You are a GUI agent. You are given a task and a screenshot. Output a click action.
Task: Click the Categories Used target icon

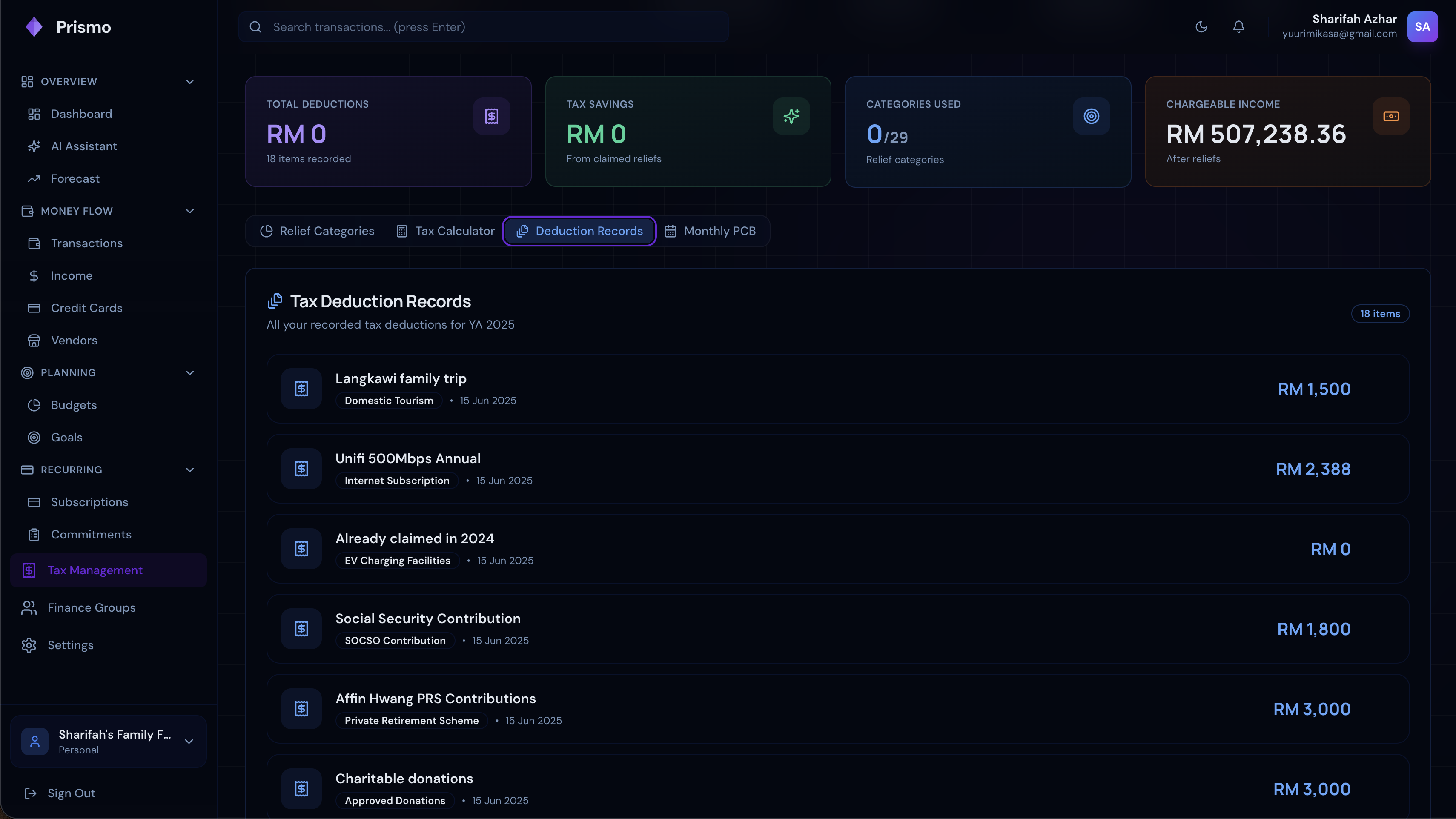[1091, 116]
